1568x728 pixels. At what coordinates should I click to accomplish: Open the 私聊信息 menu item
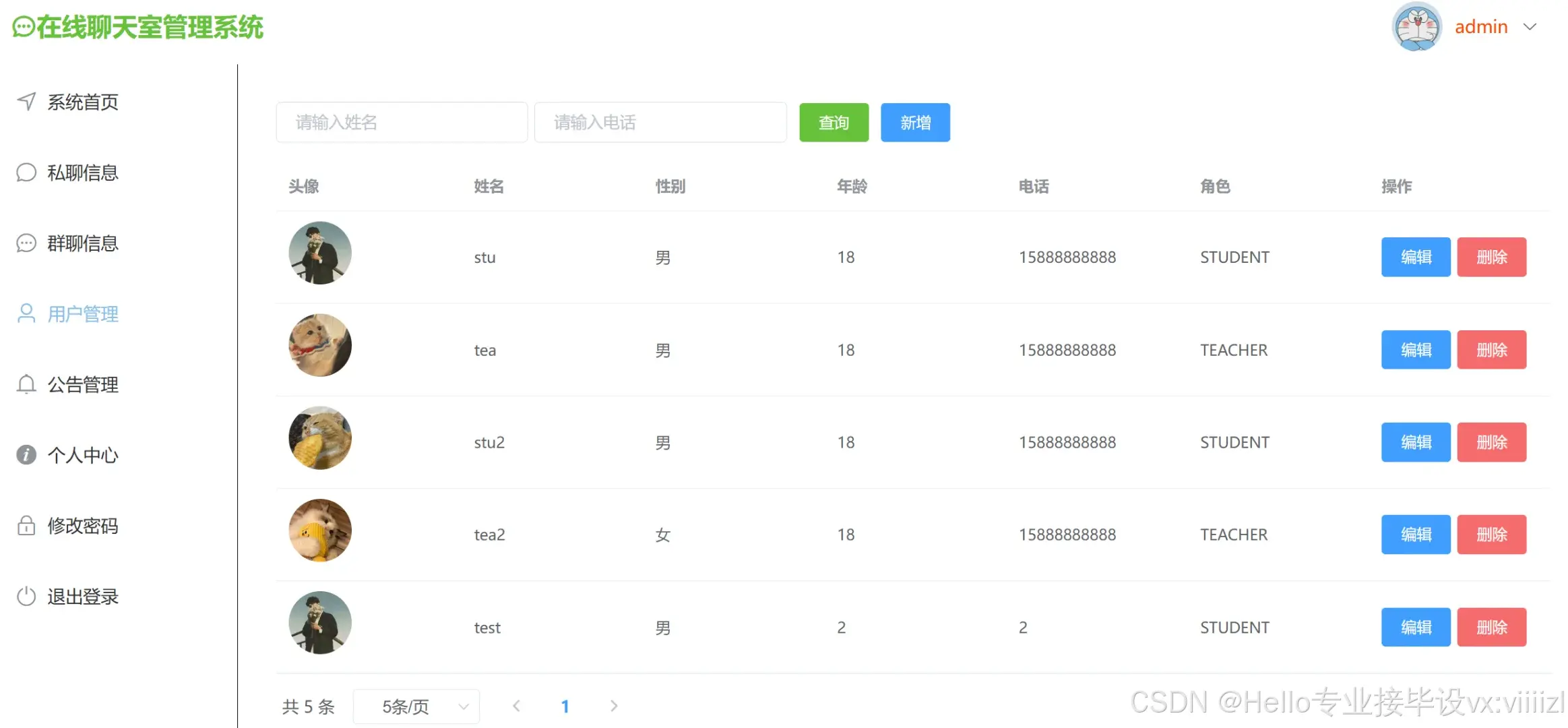coord(82,173)
